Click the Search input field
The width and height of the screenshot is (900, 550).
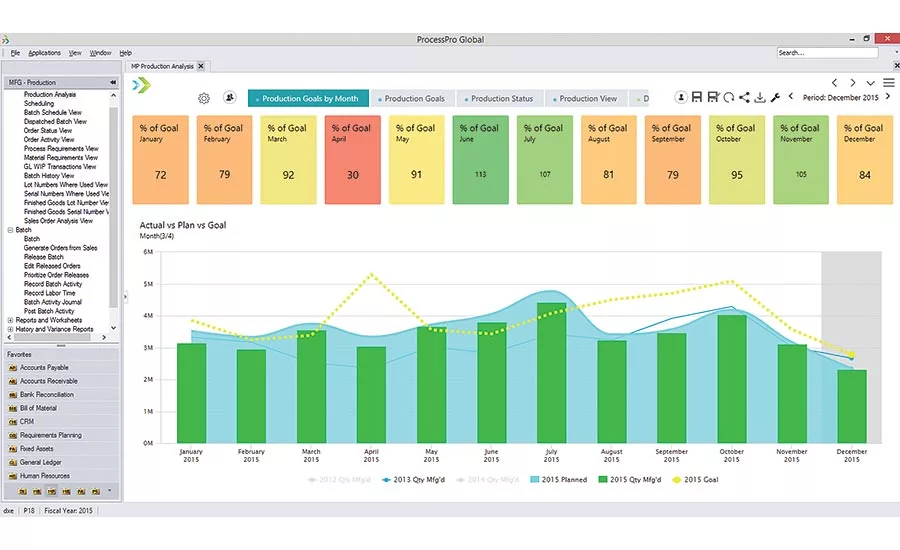coord(827,53)
